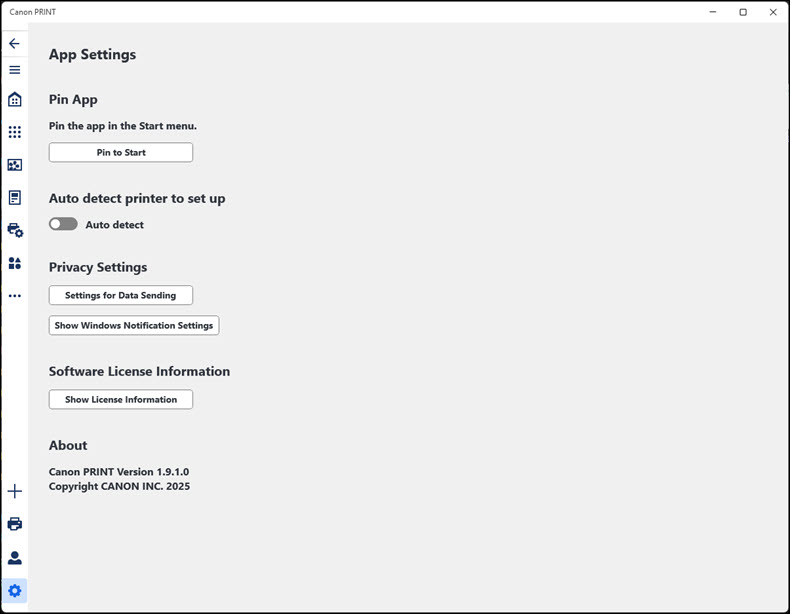Maximize the Canon PRINT window
Image resolution: width=790 pixels, height=614 pixels.
743,12
